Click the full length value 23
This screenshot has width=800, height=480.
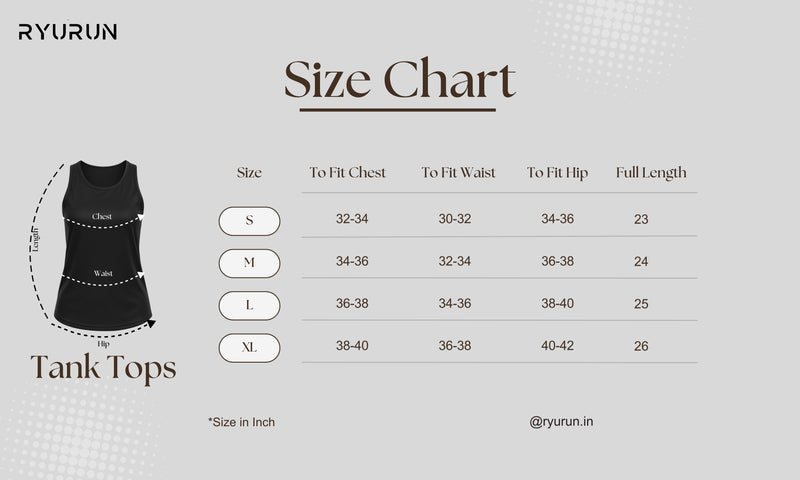[641, 219]
